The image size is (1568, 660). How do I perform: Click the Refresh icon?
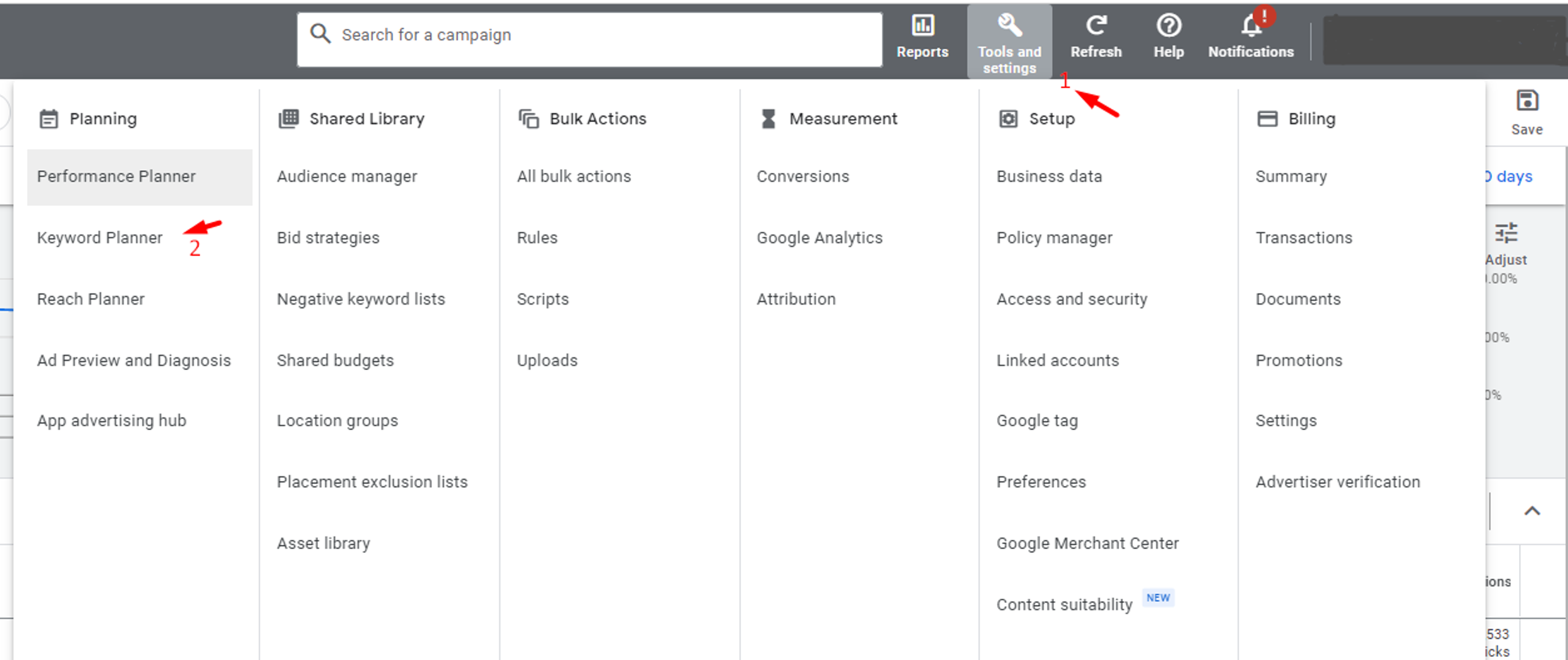[x=1096, y=26]
